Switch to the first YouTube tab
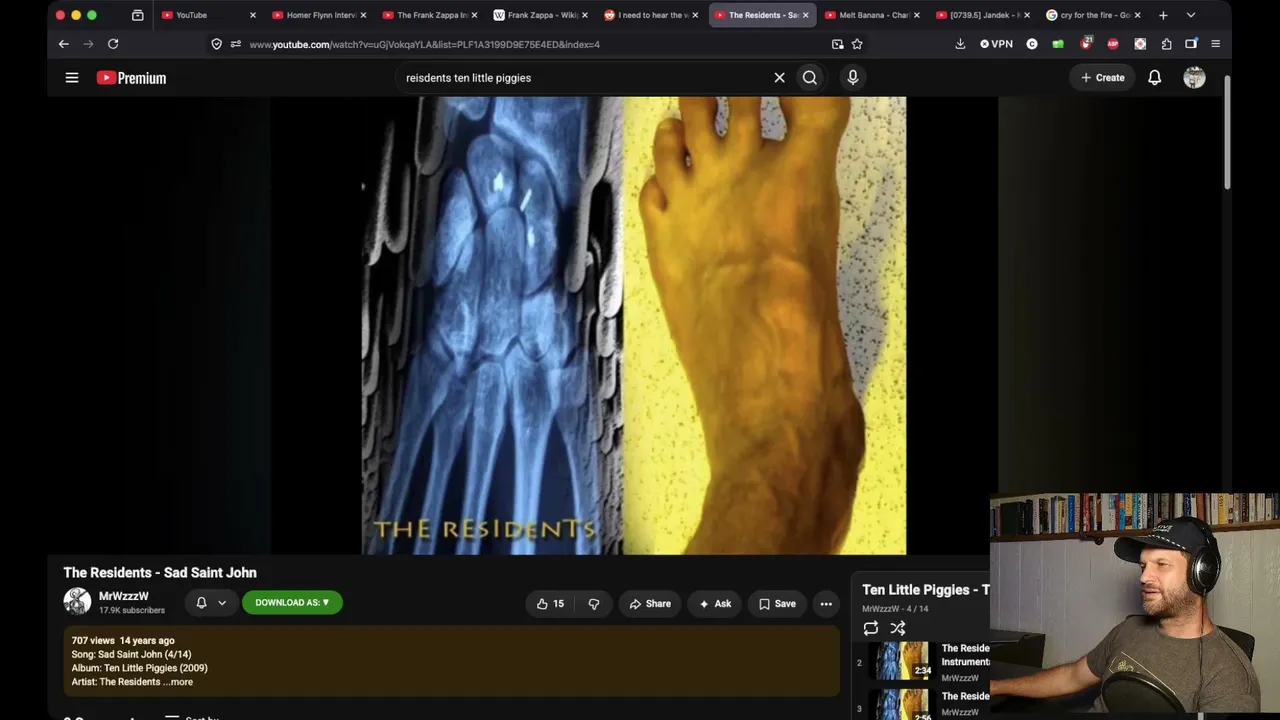This screenshot has width=1280, height=720. (x=209, y=15)
